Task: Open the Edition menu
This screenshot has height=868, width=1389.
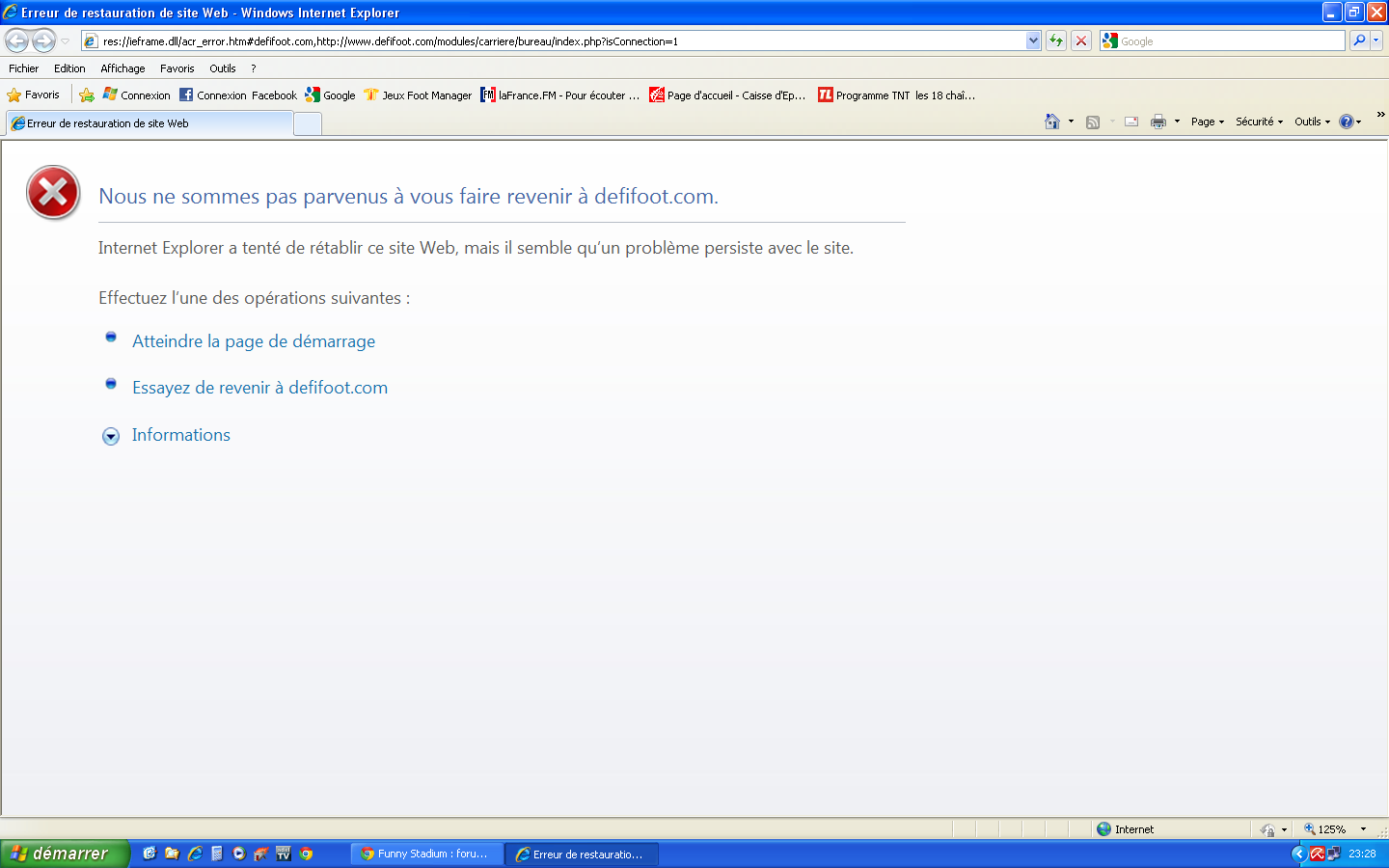Action: point(69,68)
